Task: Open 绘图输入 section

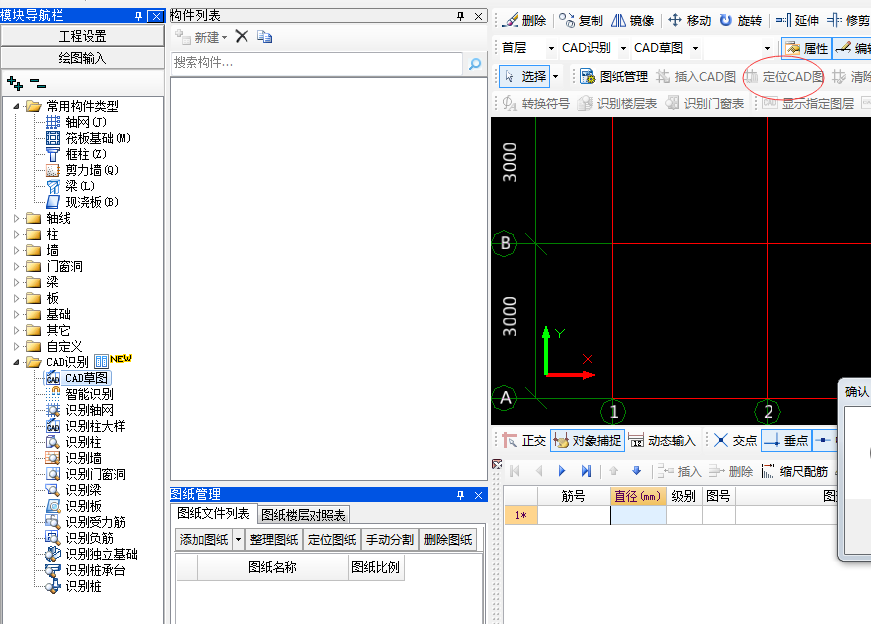Action: point(83,58)
